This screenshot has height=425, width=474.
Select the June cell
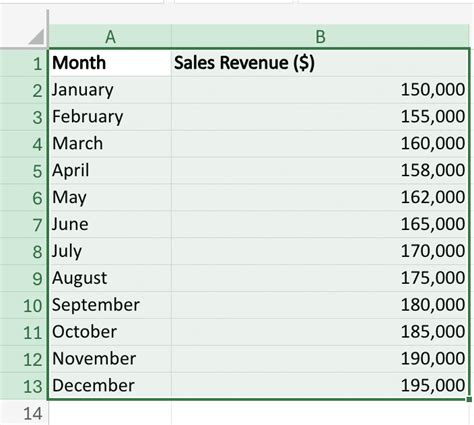pos(110,224)
